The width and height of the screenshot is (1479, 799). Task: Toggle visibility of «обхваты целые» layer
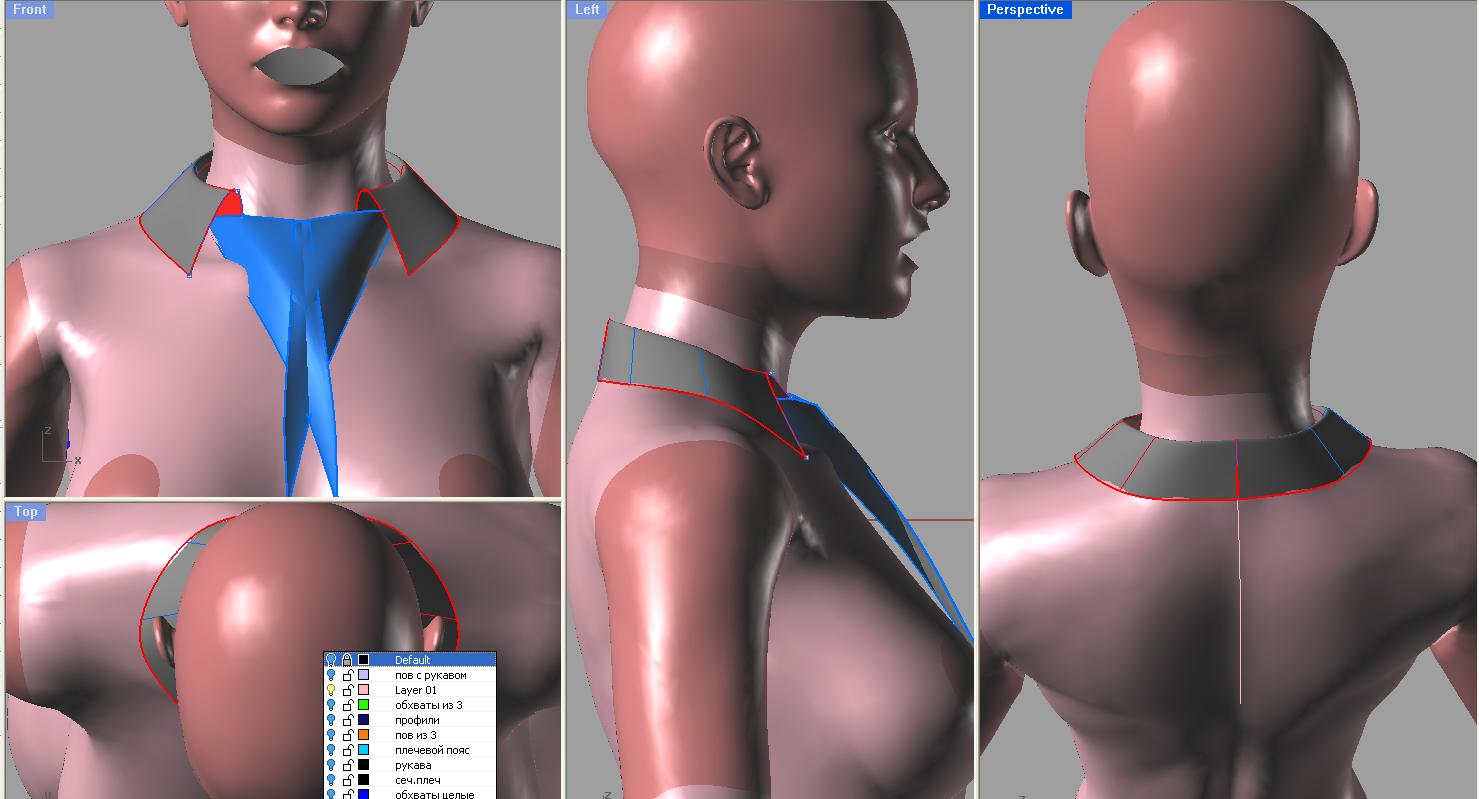pyautogui.click(x=331, y=795)
